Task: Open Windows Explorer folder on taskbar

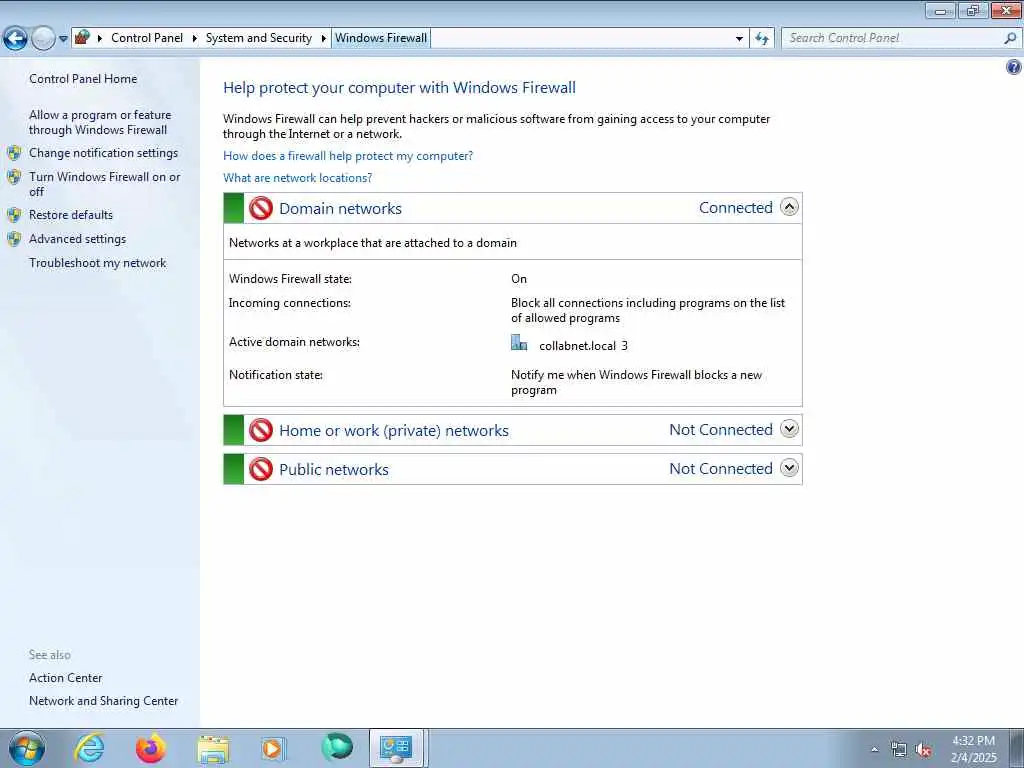Action: click(x=214, y=748)
